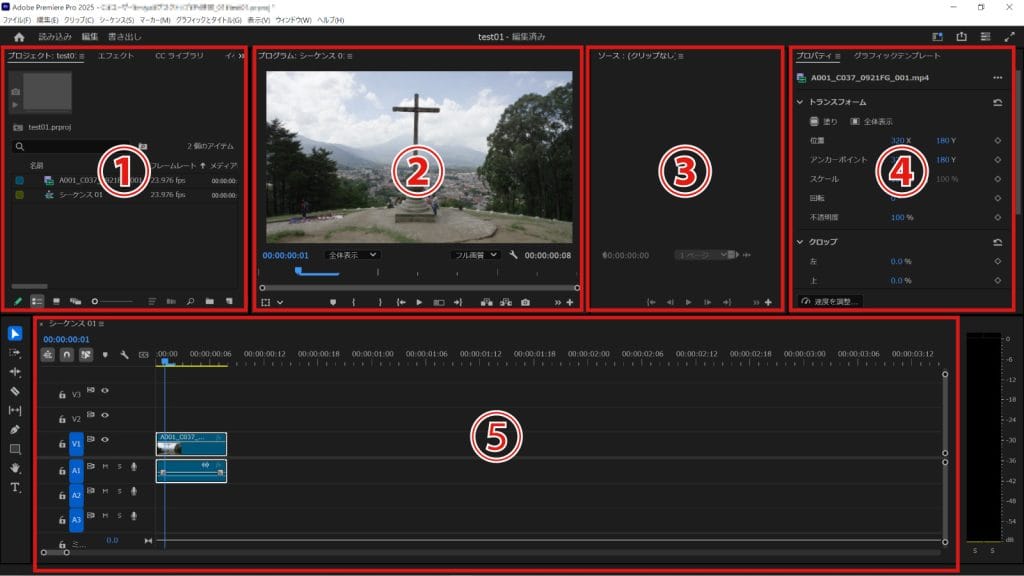1024x576 pixels.
Task: Toggle the lock on track V3
Action: click(x=62, y=394)
